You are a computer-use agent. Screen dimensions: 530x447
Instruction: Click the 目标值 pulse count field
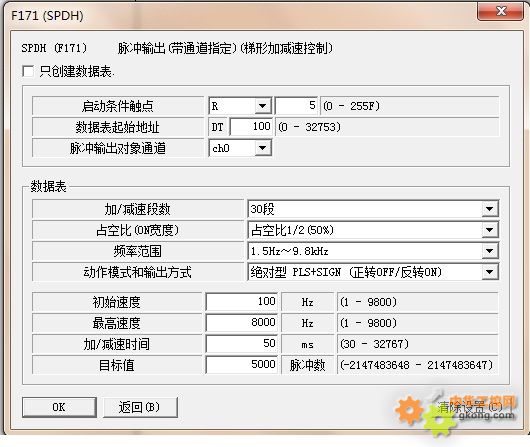[242, 365]
